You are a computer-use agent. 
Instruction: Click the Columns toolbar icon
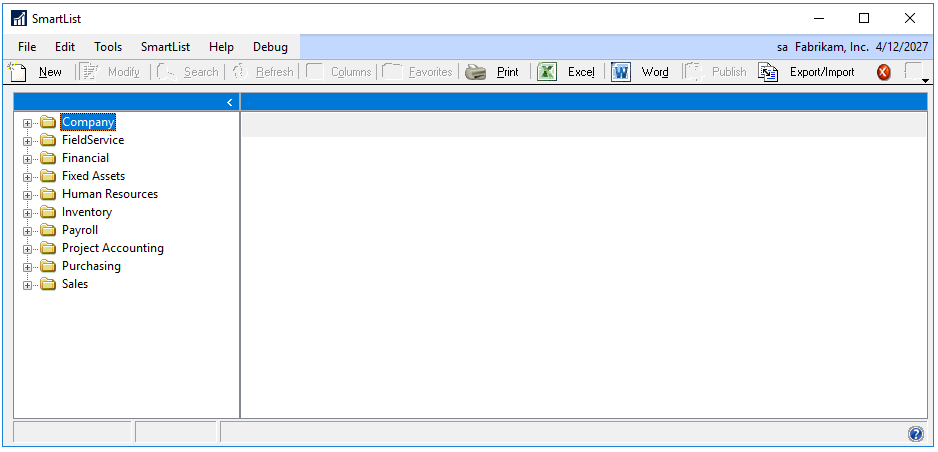point(315,72)
